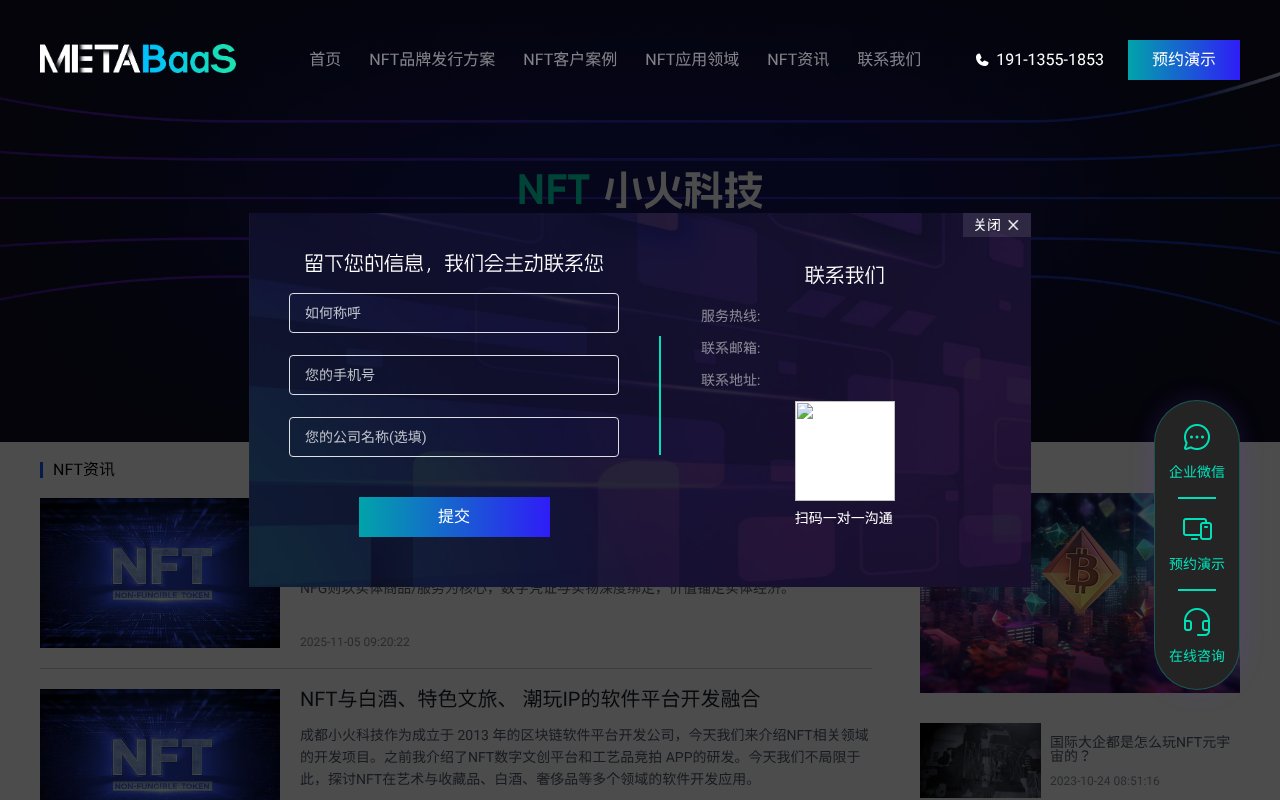Image resolution: width=1280 pixels, height=800 pixels.
Task: Select 联系我们 from the navigation bar
Action: coord(889,59)
